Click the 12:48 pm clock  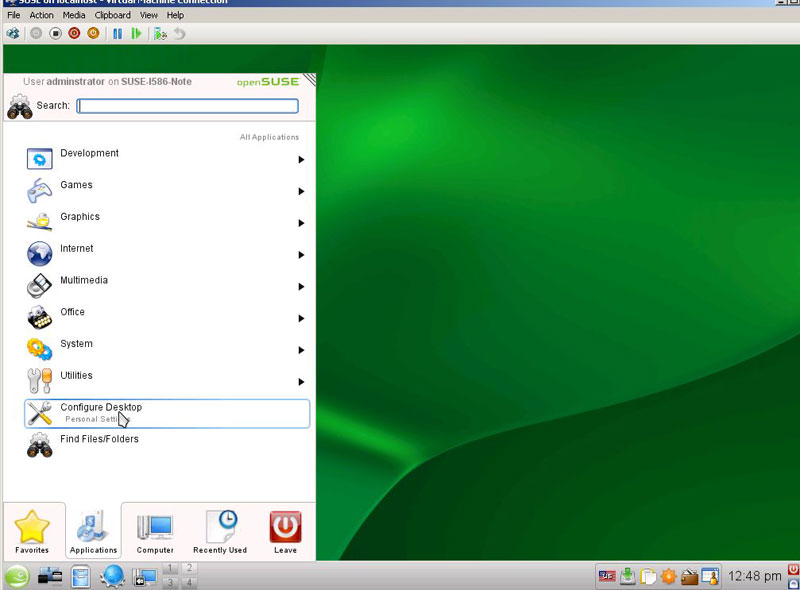click(x=755, y=576)
